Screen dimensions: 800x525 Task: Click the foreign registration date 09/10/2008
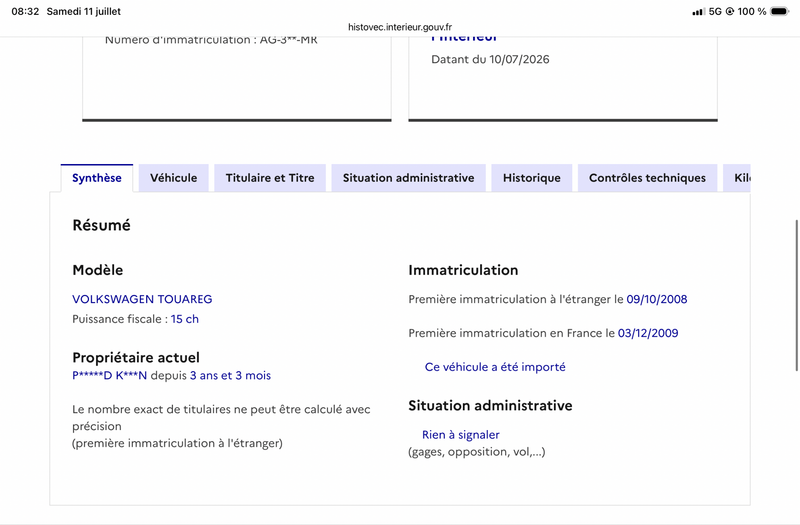coord(657,299)
